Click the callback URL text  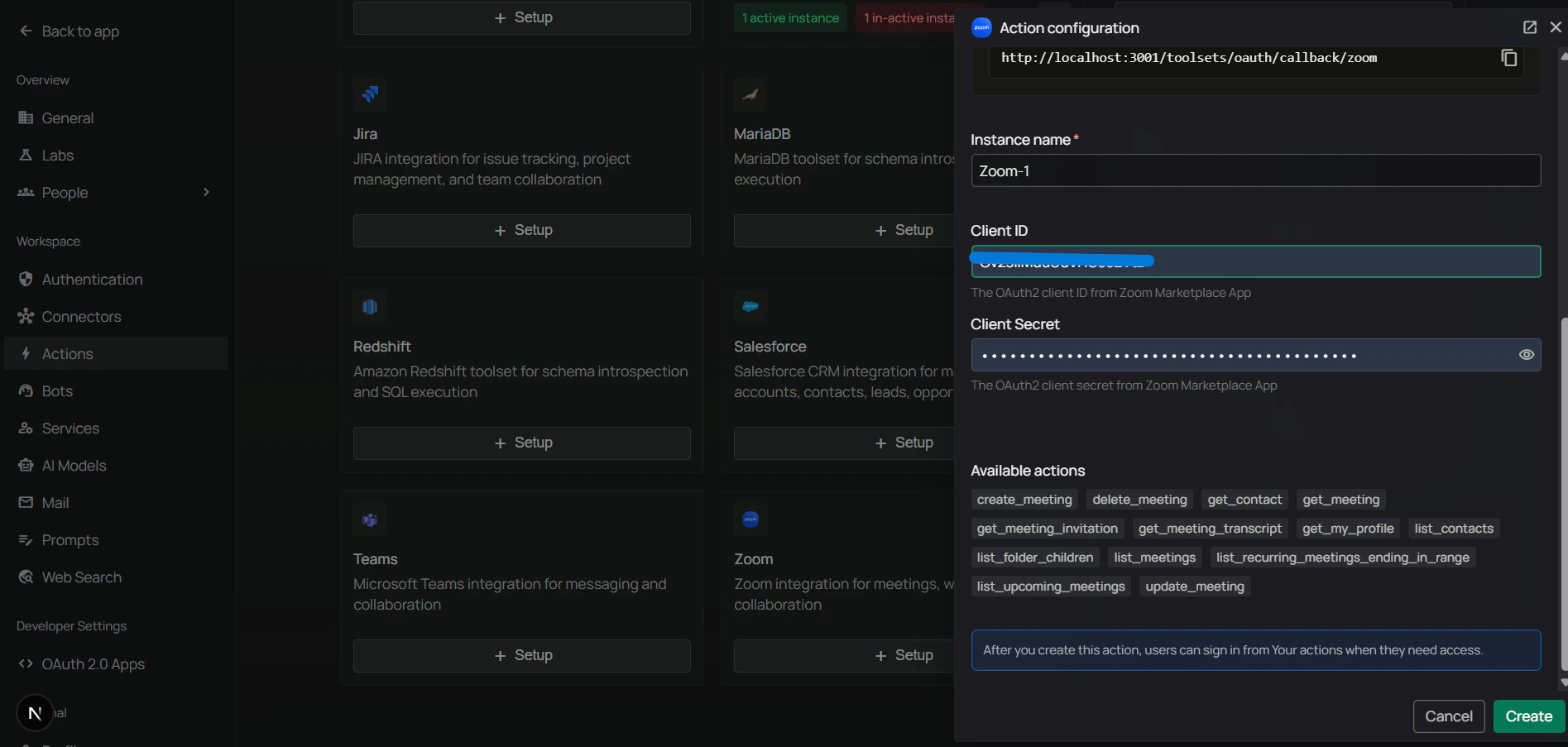click(1189, 58)
